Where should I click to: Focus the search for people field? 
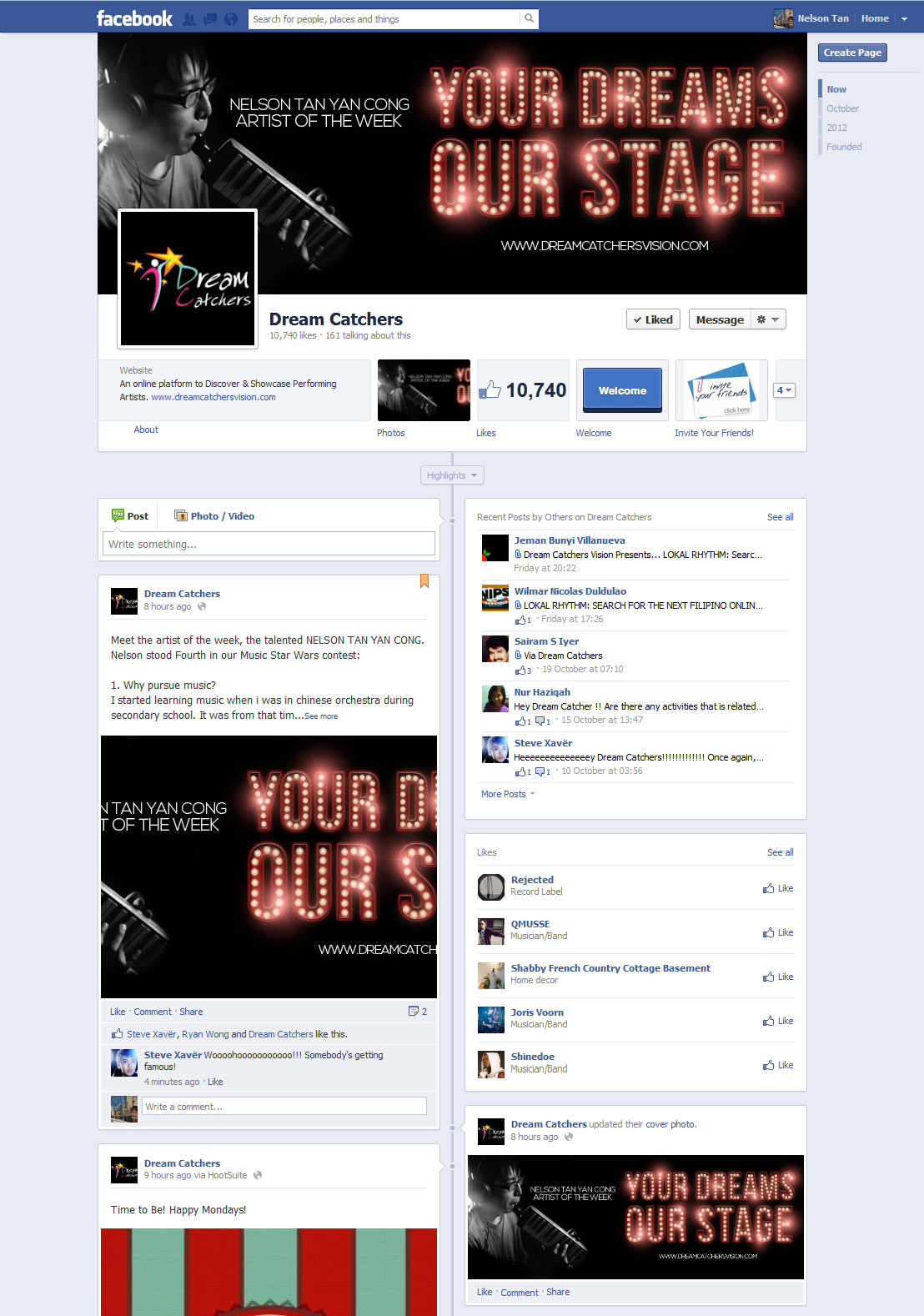(x=384, y=18)
